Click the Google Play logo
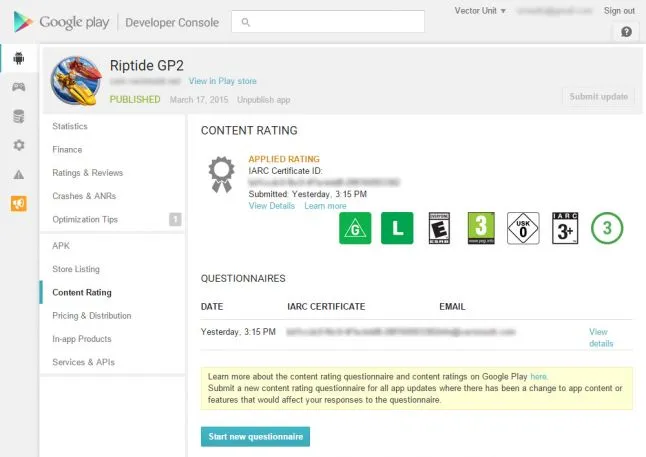Screen dimensions: 646x457 coord(61,22)
